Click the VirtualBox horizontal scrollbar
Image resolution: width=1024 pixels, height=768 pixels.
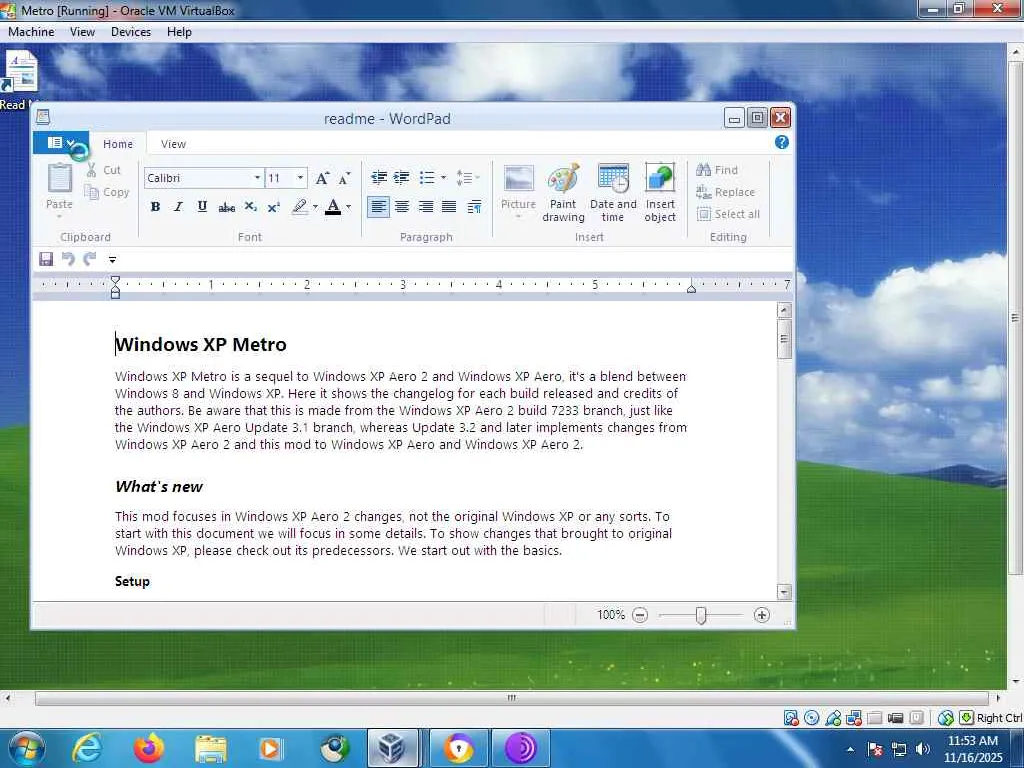(511, 698)
